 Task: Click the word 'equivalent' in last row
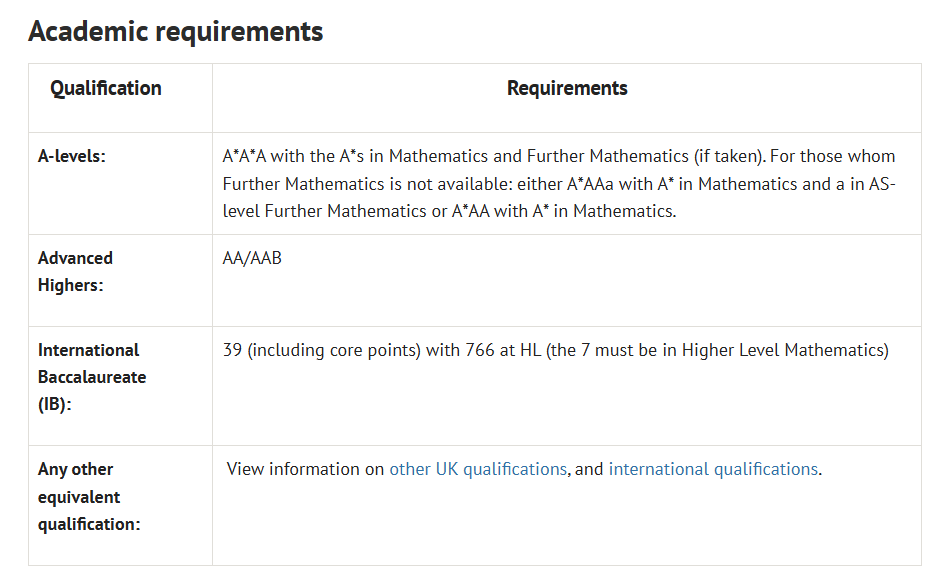pyautogui.click(x=79, y=497)
